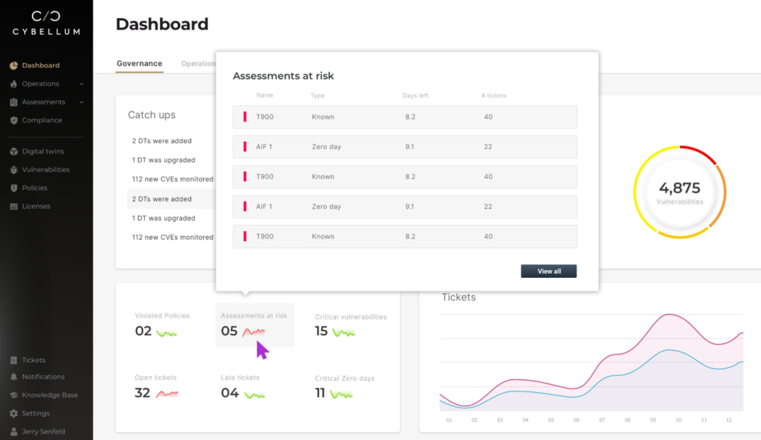761x440 pixels.
Task: Click the Dashboard pie chart icon
Action: (x=14, y=65)
